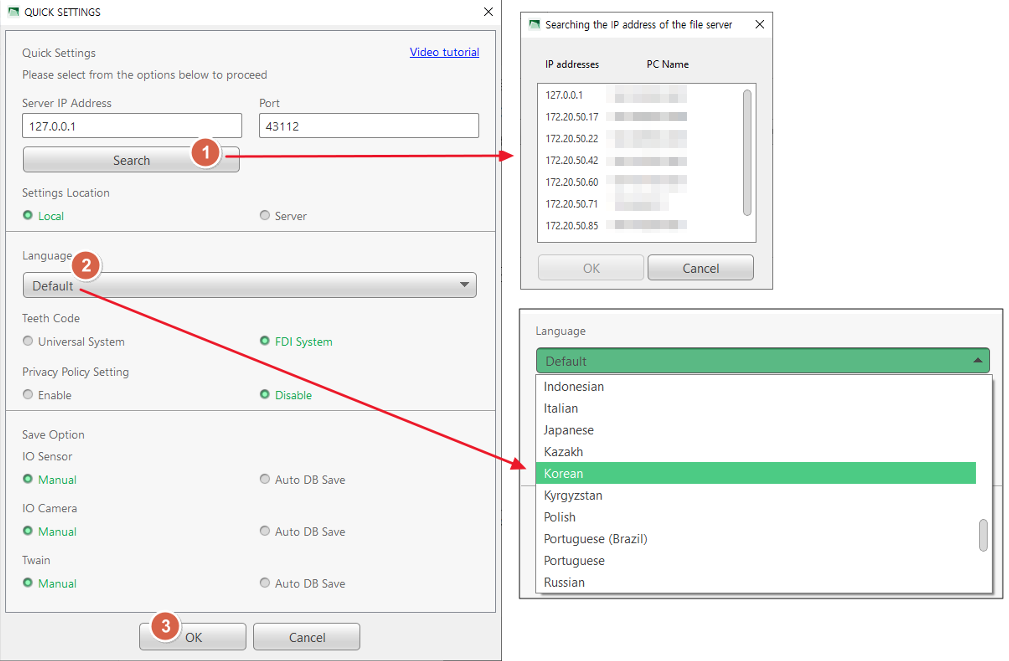This screenshot has width=1009, height=661.
Task: Select Server settings location
Action: click(283, 216)
